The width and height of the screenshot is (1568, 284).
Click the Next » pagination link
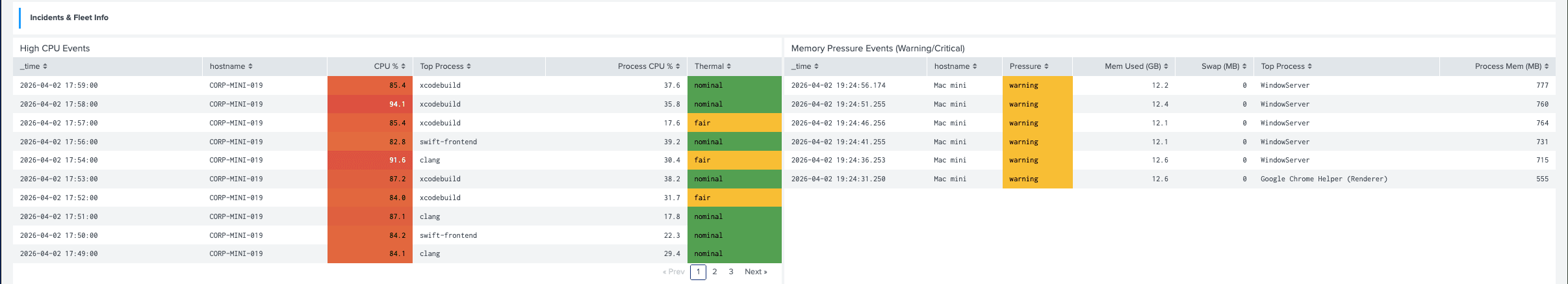click(756, 272)
